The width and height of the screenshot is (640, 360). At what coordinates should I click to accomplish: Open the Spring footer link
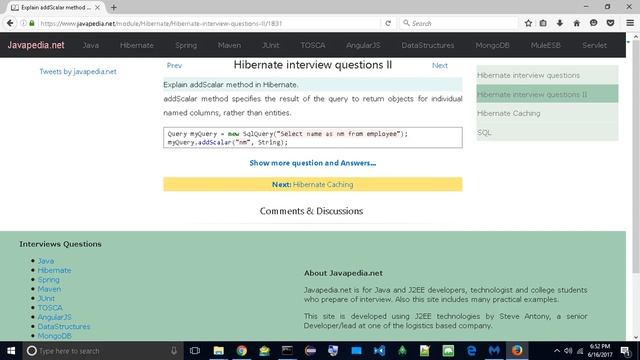[49, 280]
